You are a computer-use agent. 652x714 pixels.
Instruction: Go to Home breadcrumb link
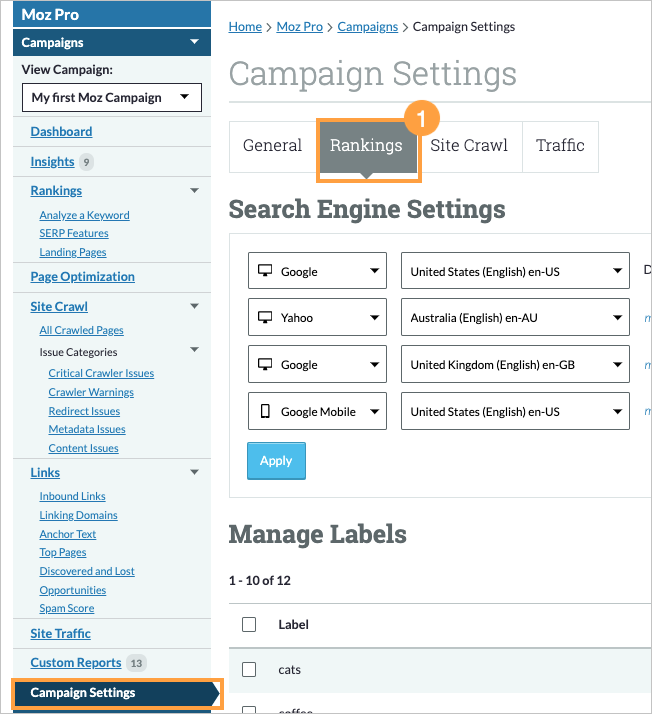click(x=245, y=27)
